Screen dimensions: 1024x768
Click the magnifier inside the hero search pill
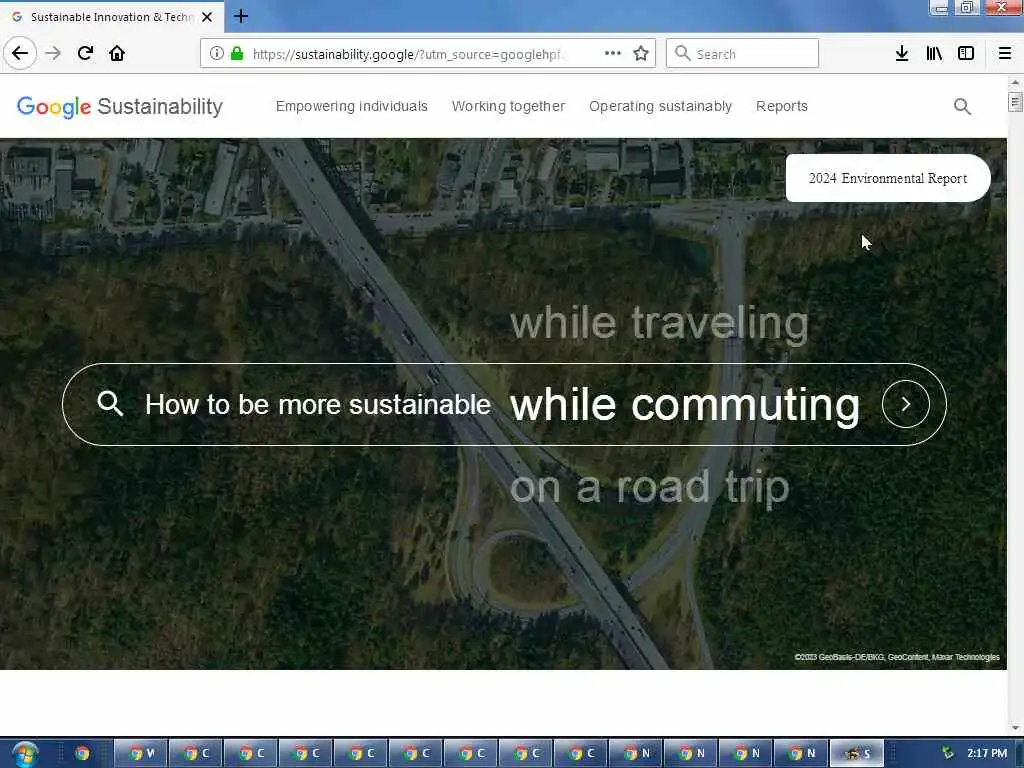110,404
